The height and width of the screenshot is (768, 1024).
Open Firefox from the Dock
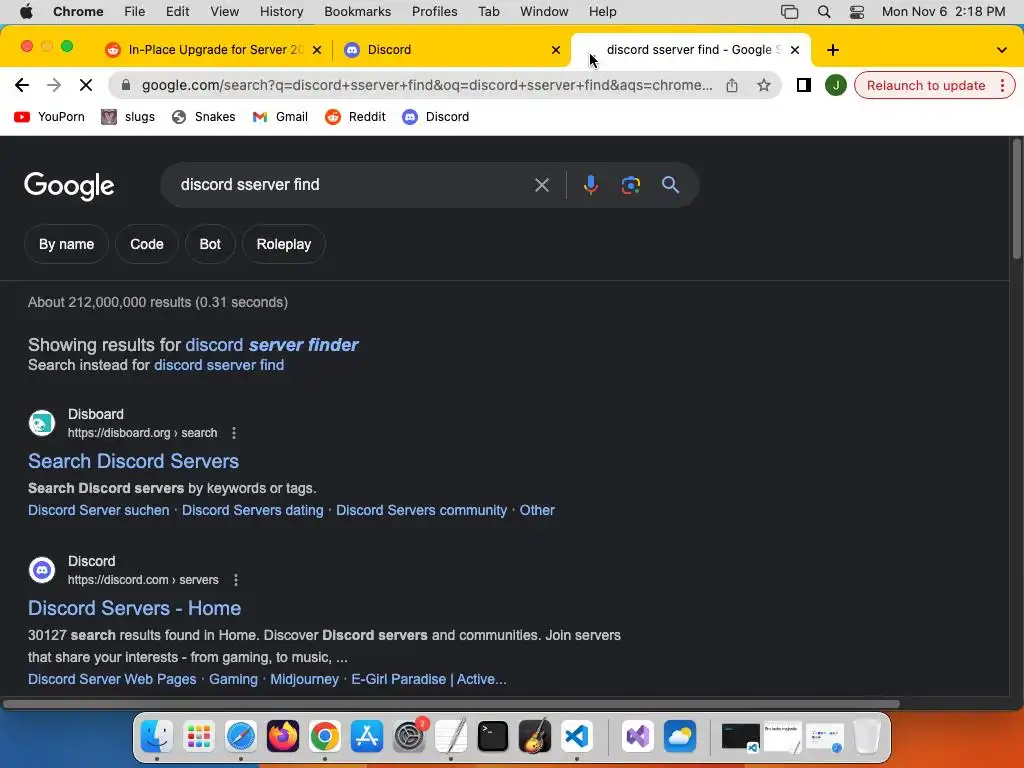coord(283,737)
